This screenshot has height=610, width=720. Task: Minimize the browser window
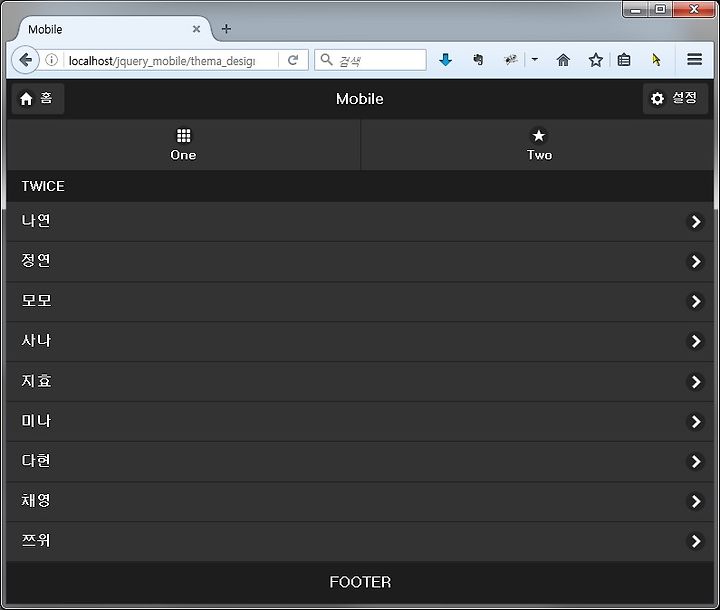coord(636,9)
